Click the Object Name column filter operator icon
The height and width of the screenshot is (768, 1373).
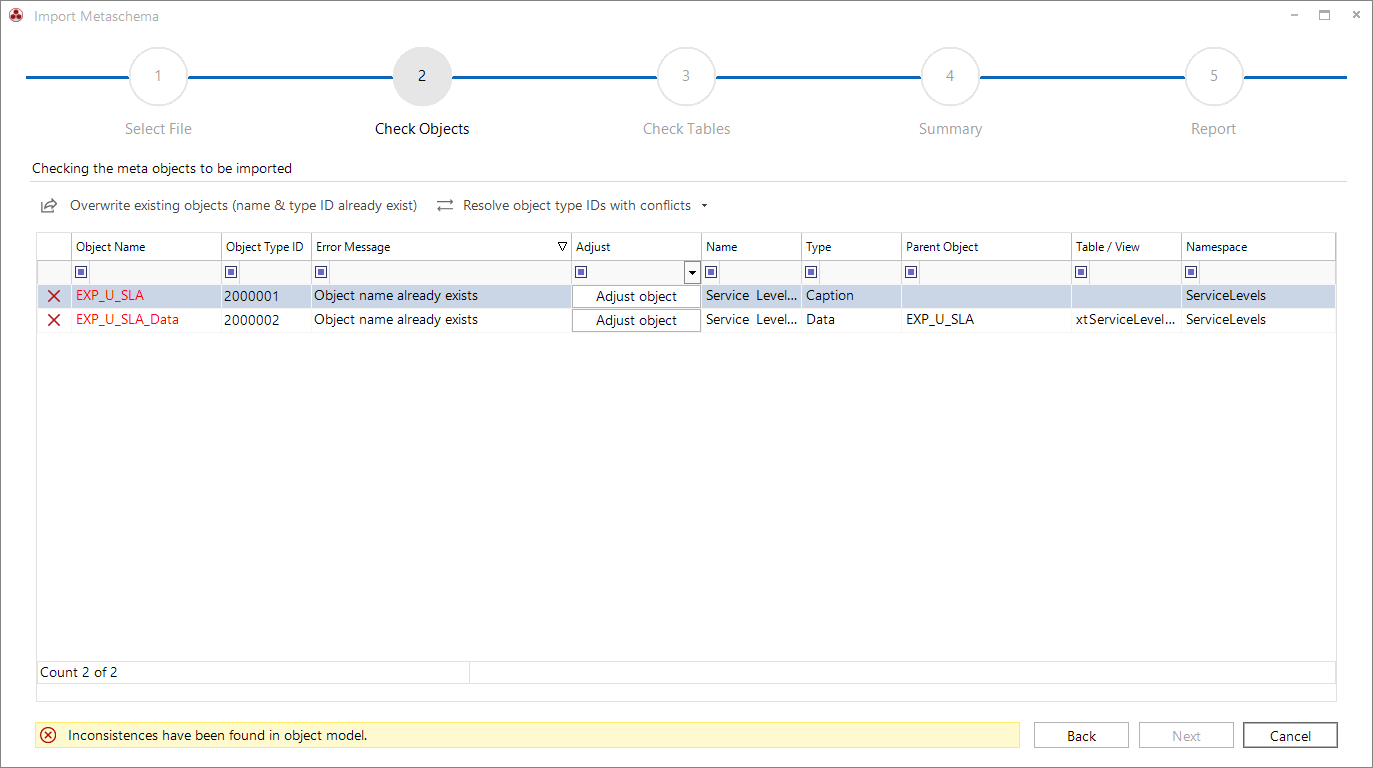81,272
